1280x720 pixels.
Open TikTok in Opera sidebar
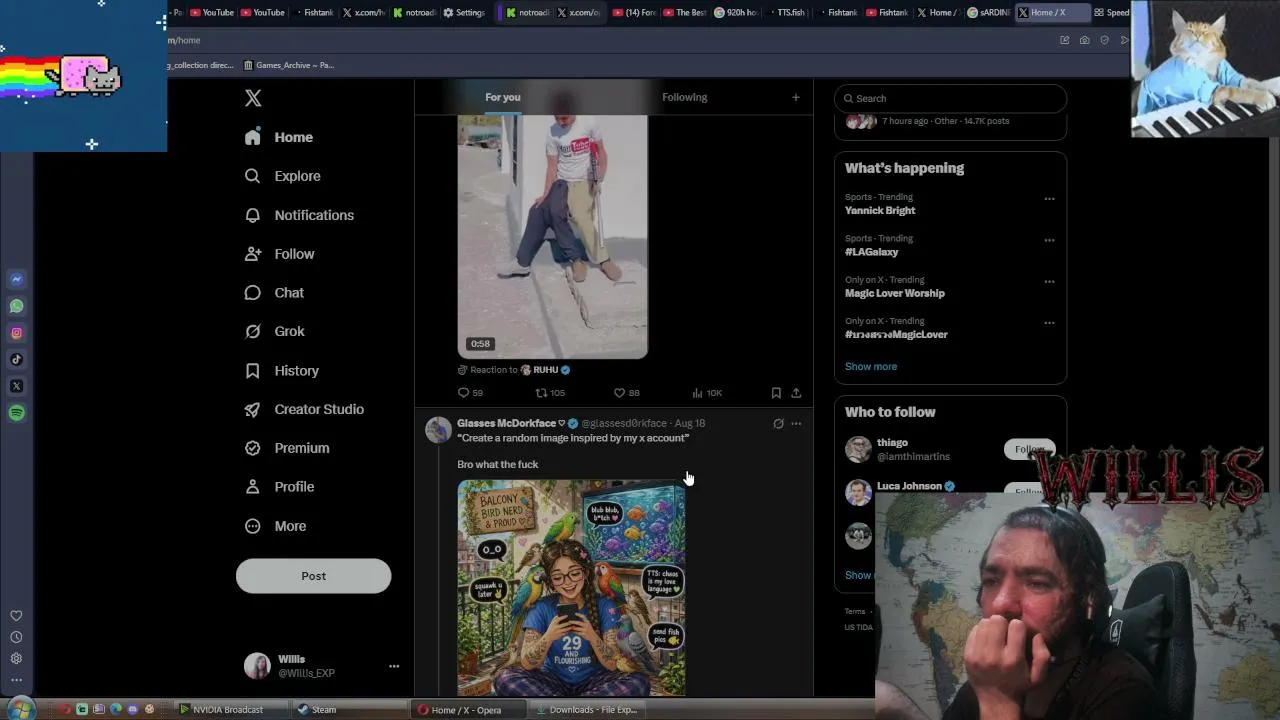tap(16, 359)
